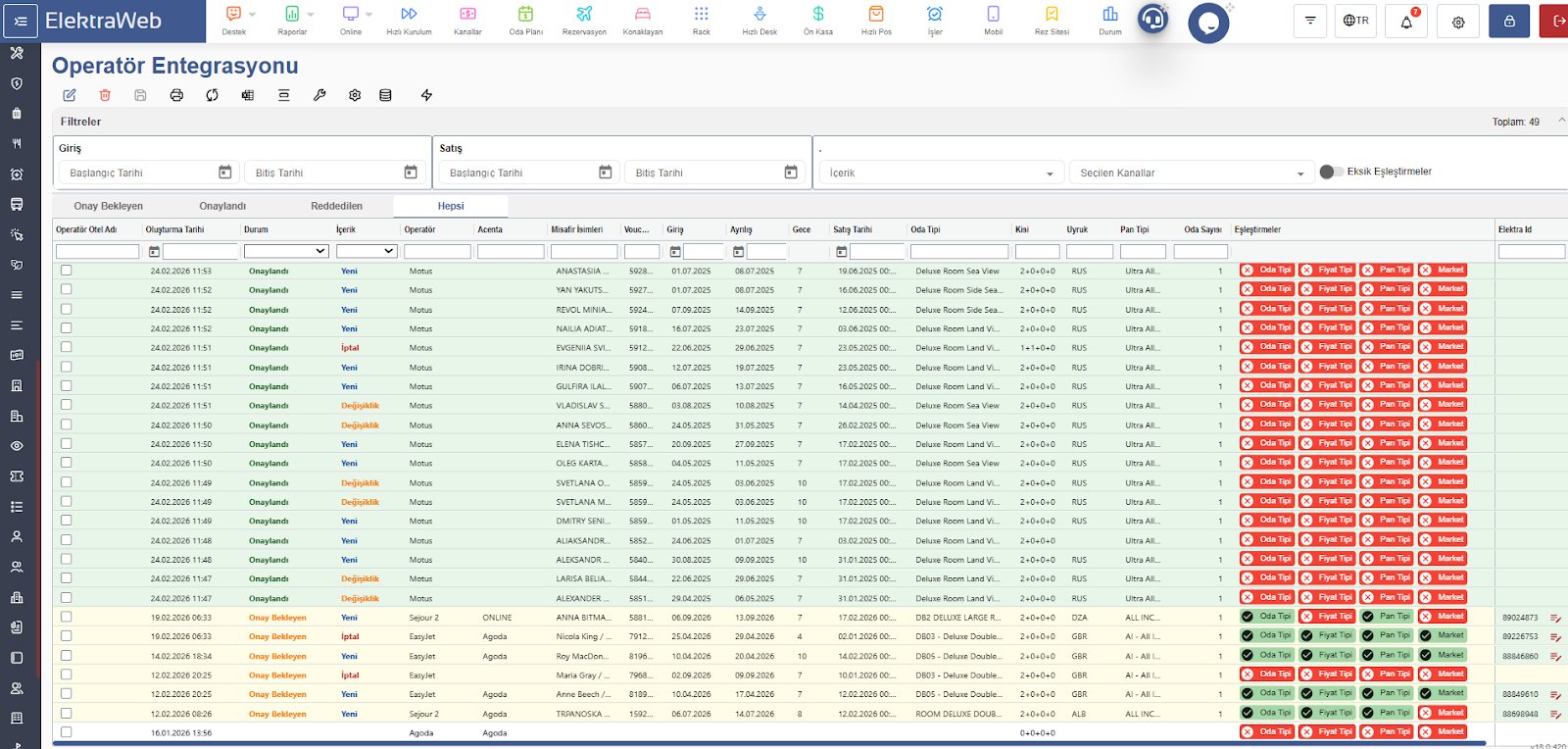This screenshot has width=1568, height=749.
Task: Open the notifications bell icon
Action: click(x=1406, y=21)
